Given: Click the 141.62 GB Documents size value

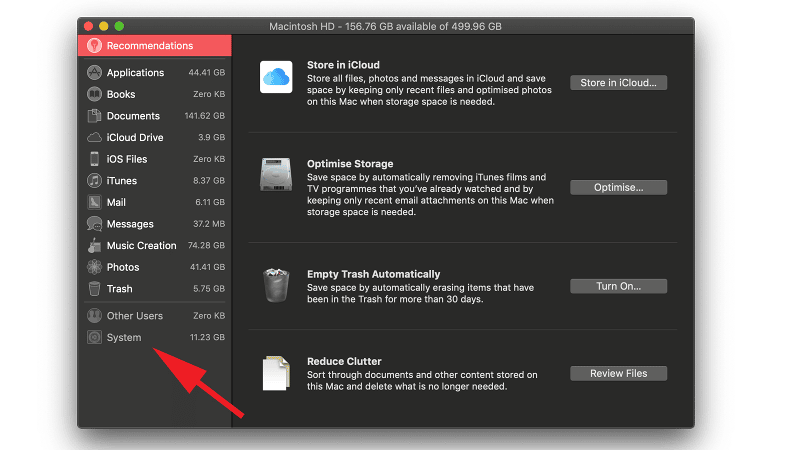Looking at the screenshot, I should point(205,116).
